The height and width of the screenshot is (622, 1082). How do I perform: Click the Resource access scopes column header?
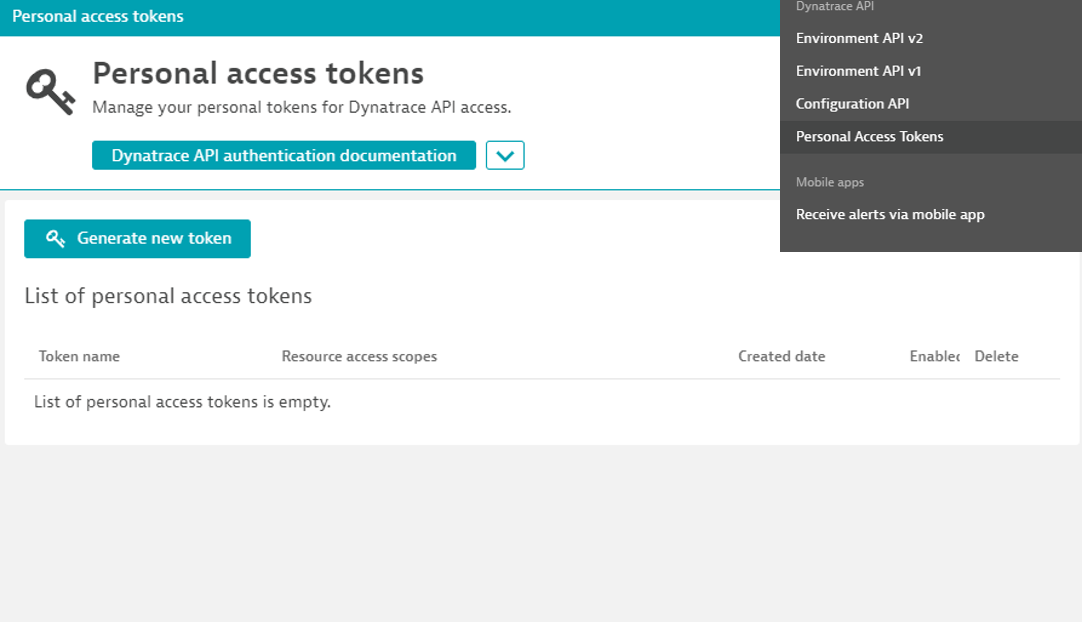(x=360, y=356)
